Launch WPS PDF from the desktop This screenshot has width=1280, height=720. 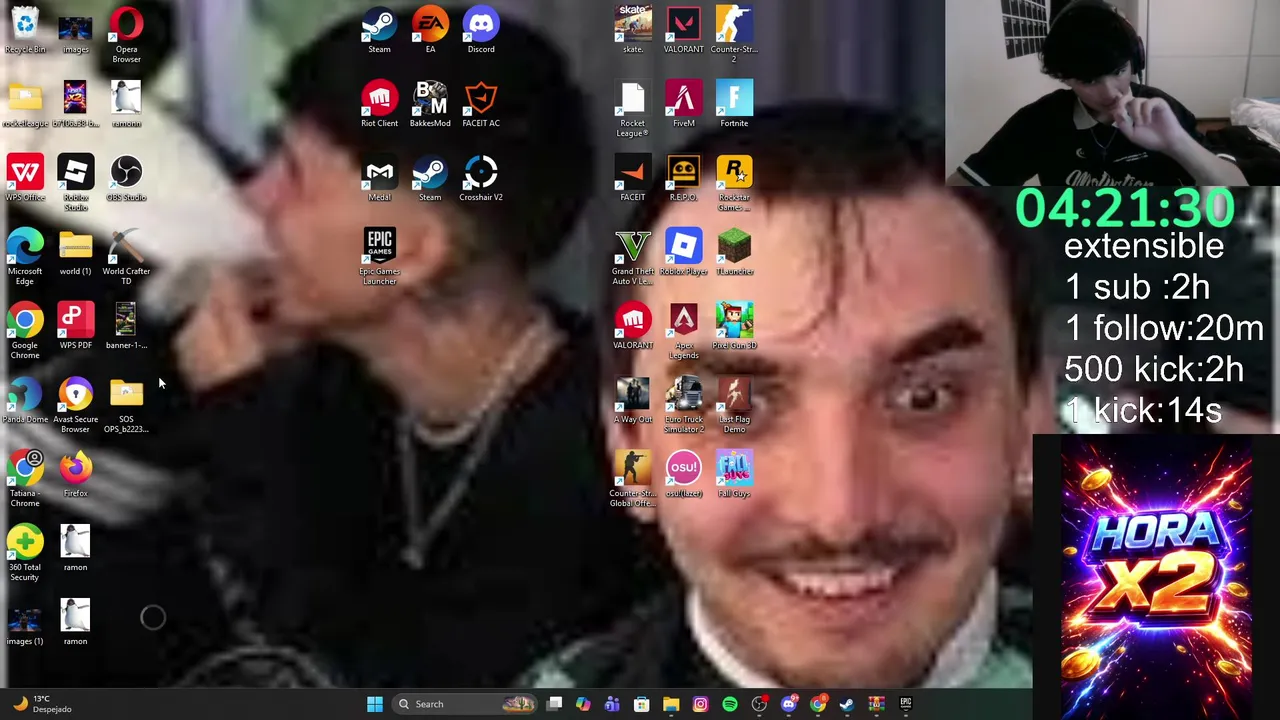coord(76,326)
